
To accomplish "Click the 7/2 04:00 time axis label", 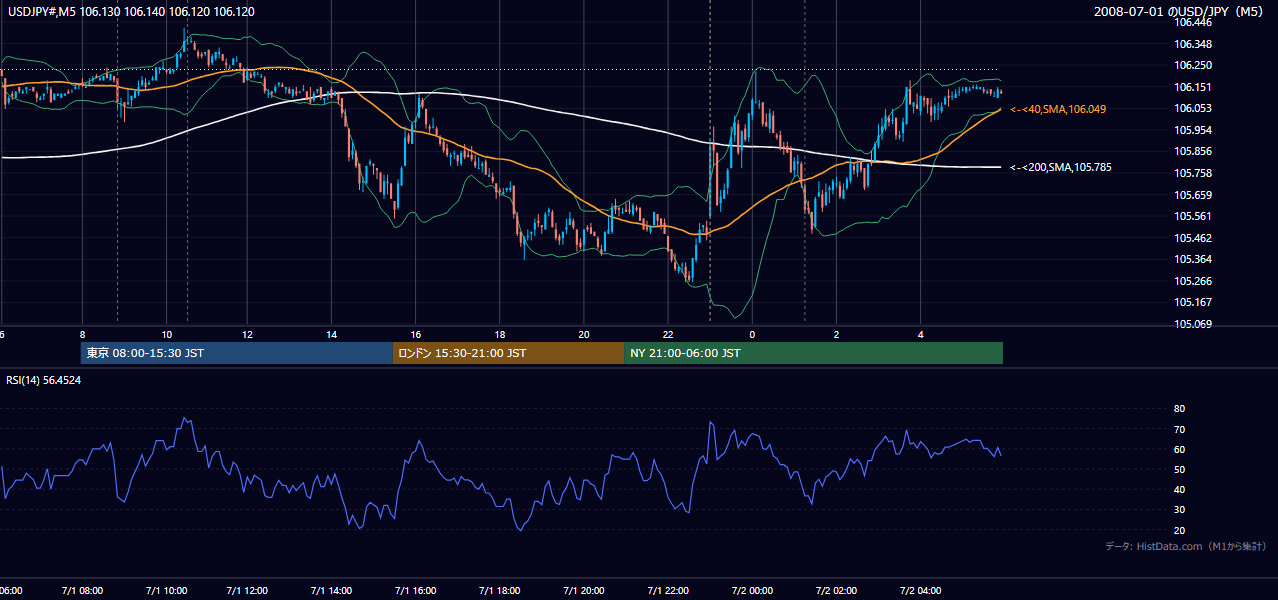I will (x=920, y=590).
